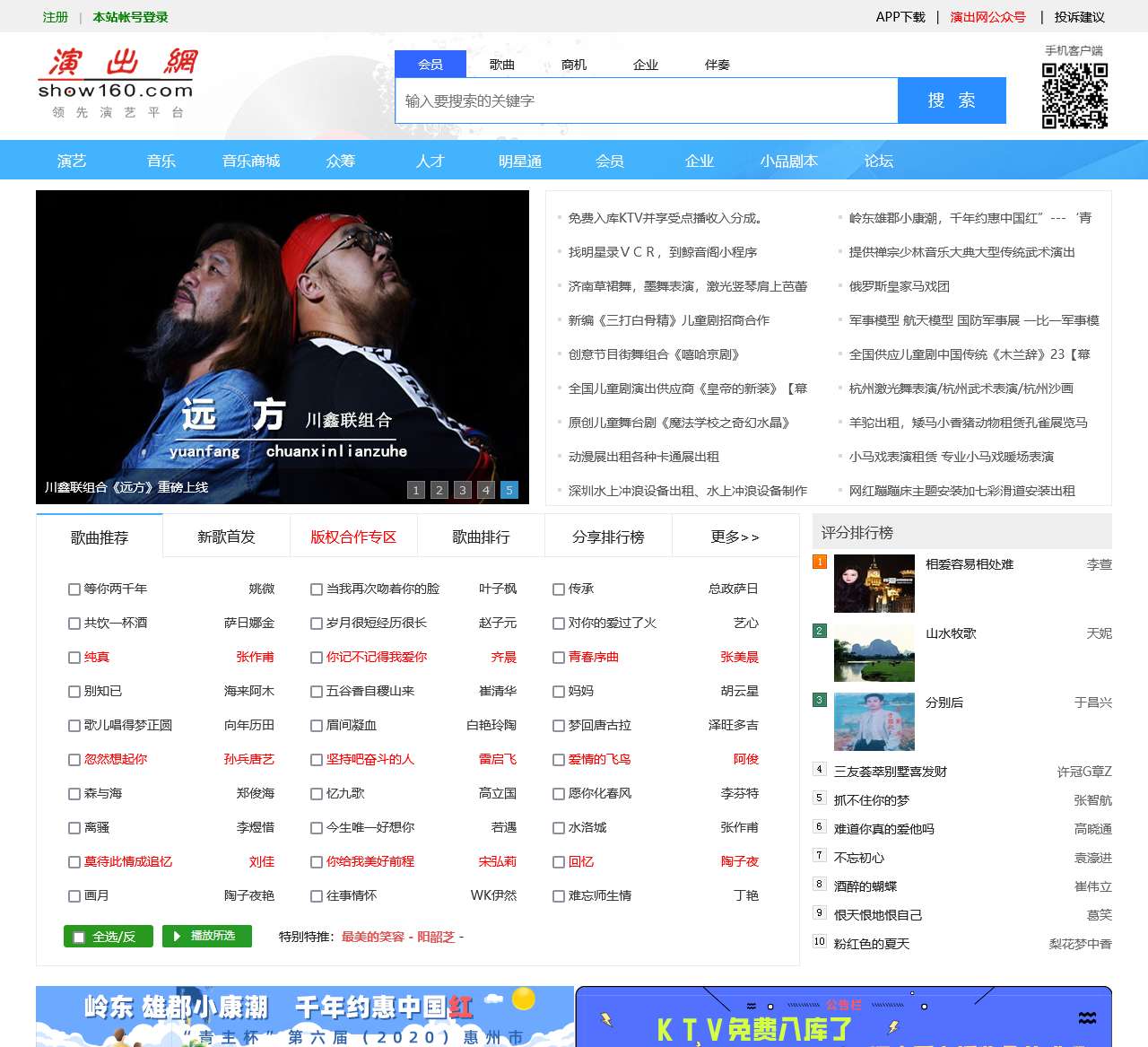Viewport: 1148px width, 1047px height.
Task: Check the checkbox next to 纯真
Action: (74, 658)
